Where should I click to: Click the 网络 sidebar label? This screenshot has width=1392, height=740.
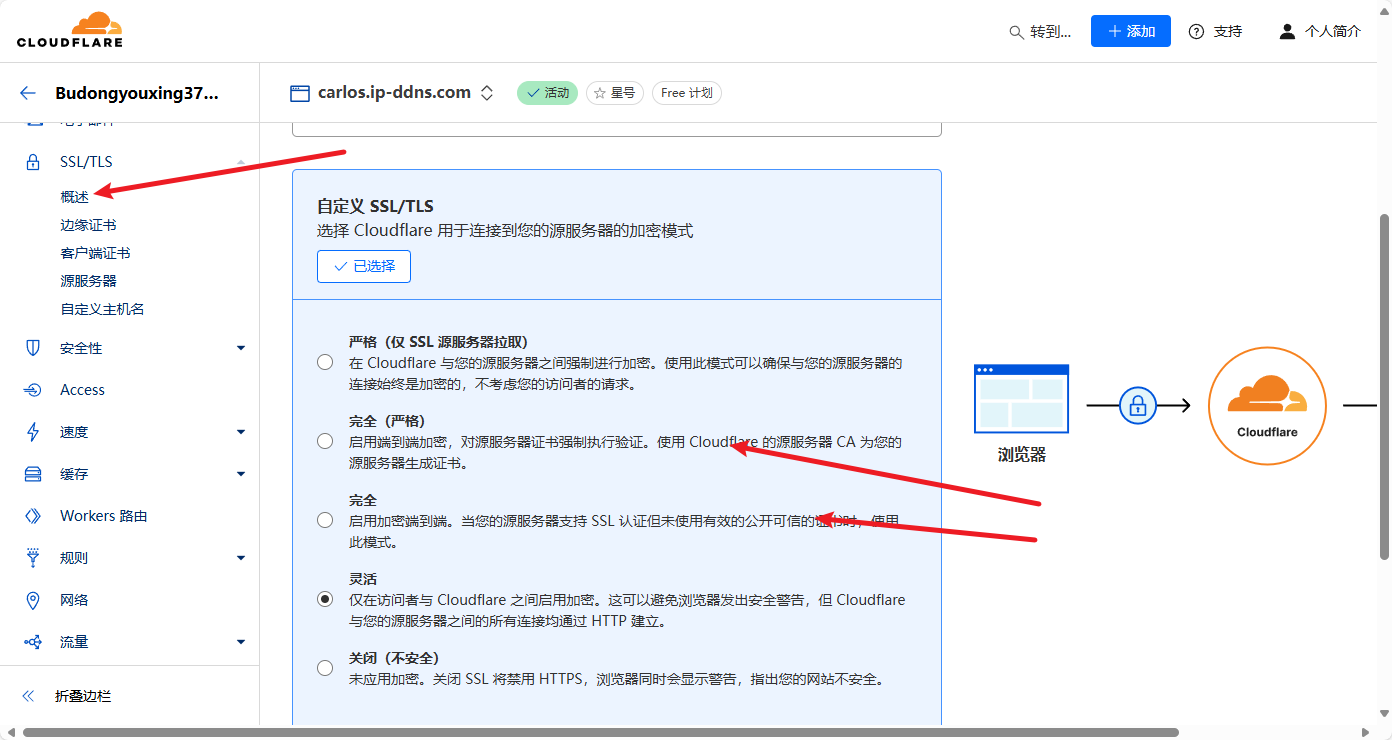(74, 600)
